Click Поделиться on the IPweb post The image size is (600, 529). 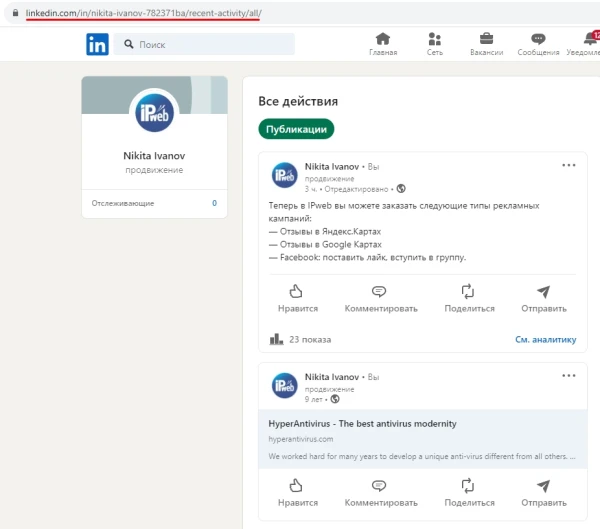469,298
